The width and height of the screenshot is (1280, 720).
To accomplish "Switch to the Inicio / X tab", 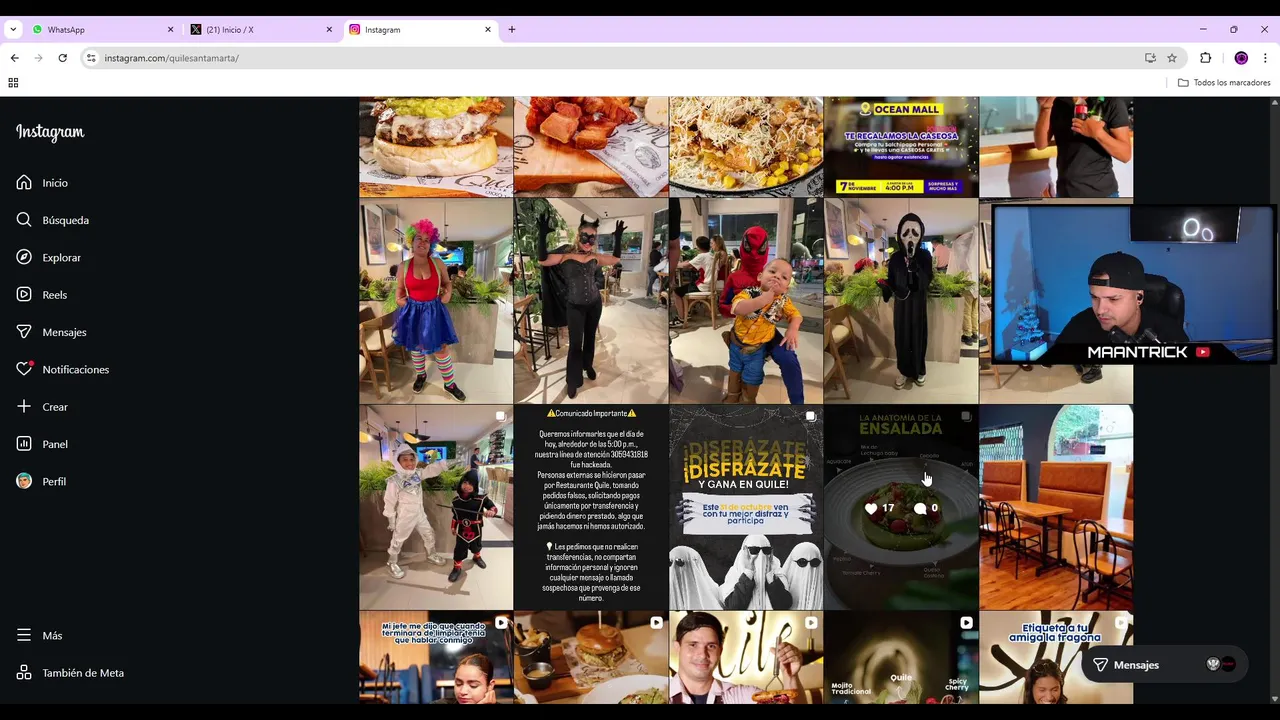I will pyautogui.click(x=262, y=30).
